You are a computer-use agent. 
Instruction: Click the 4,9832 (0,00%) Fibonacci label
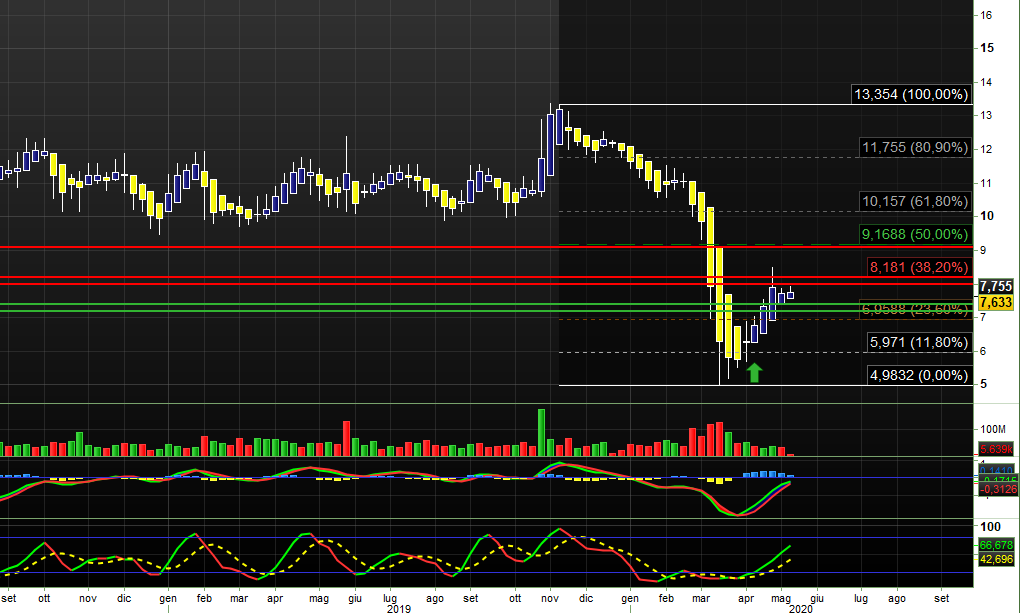(x=918, y=375)
